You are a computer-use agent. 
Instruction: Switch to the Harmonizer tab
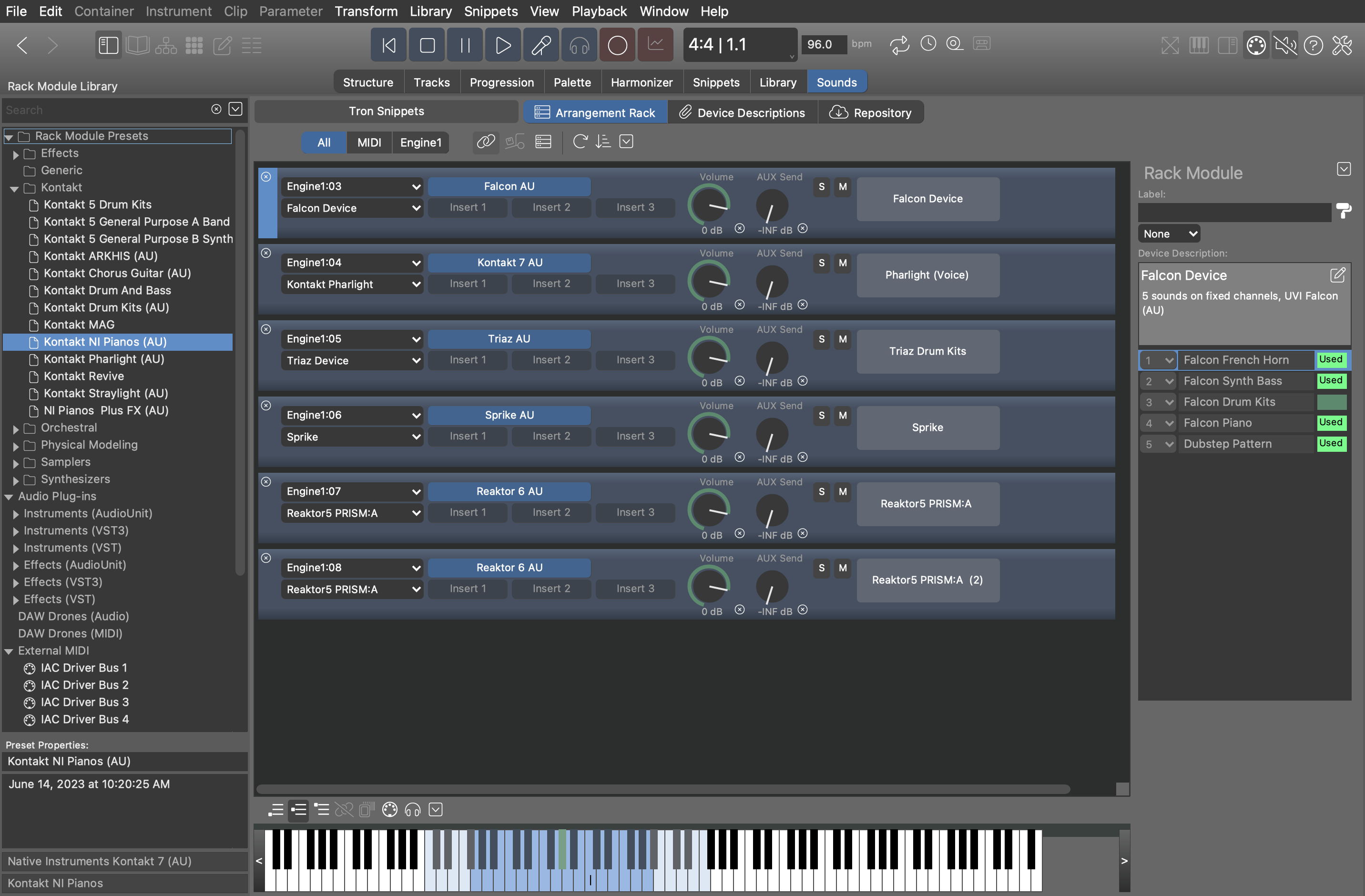[x=641, y=82]
